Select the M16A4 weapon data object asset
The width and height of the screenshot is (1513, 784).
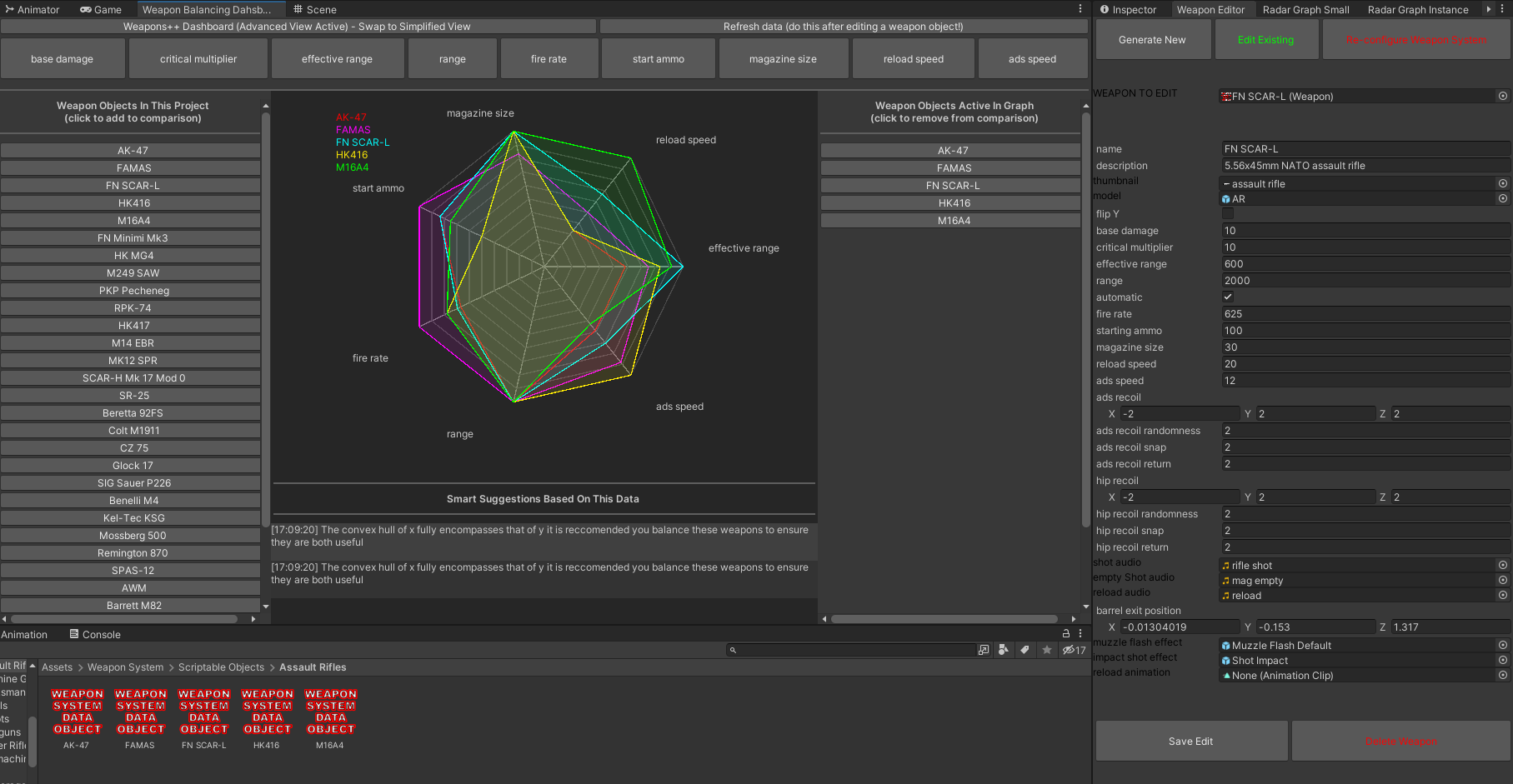pyautogui.click(x=330, y=712)
